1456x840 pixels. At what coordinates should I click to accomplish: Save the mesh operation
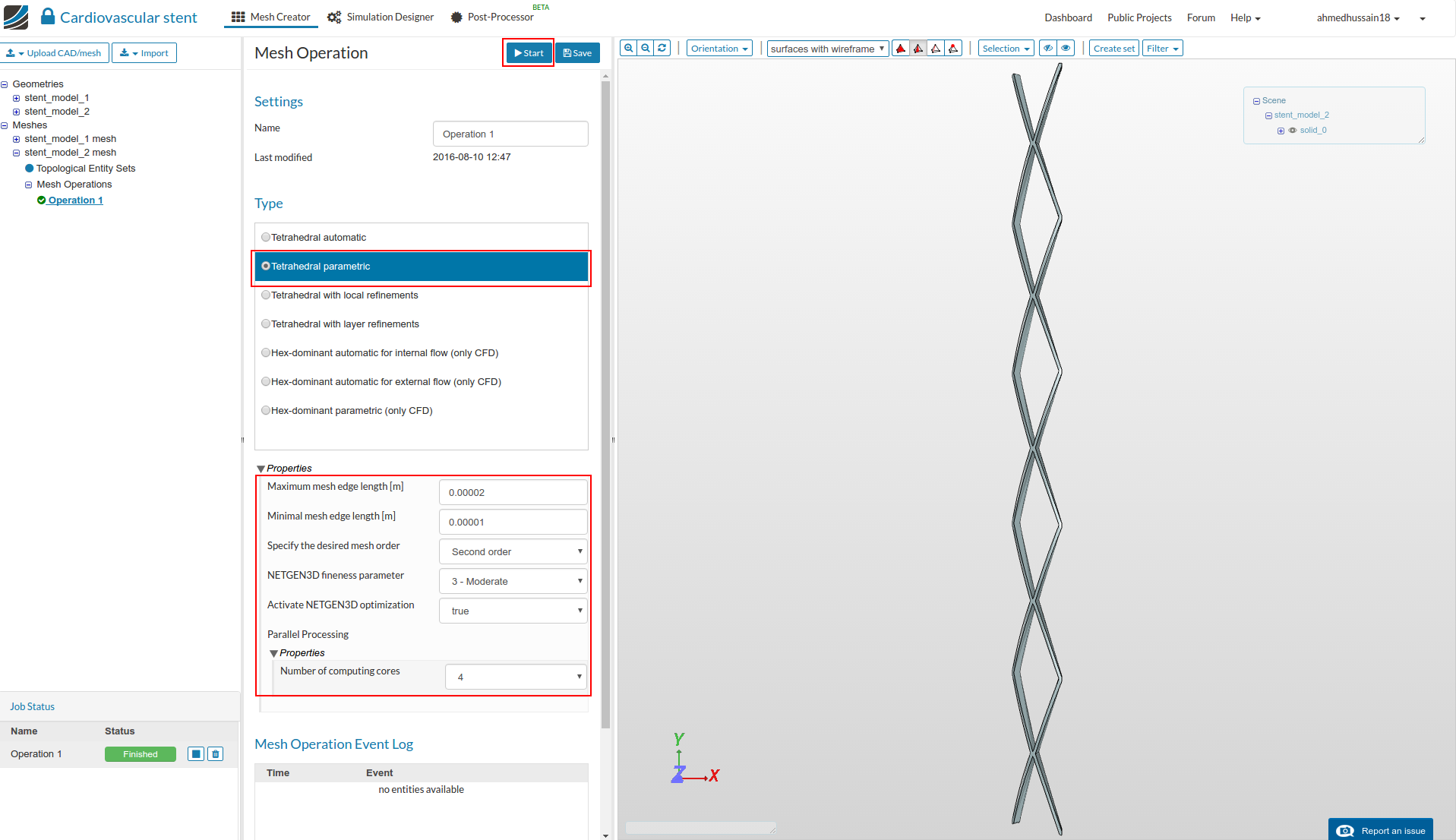point(577,53)
